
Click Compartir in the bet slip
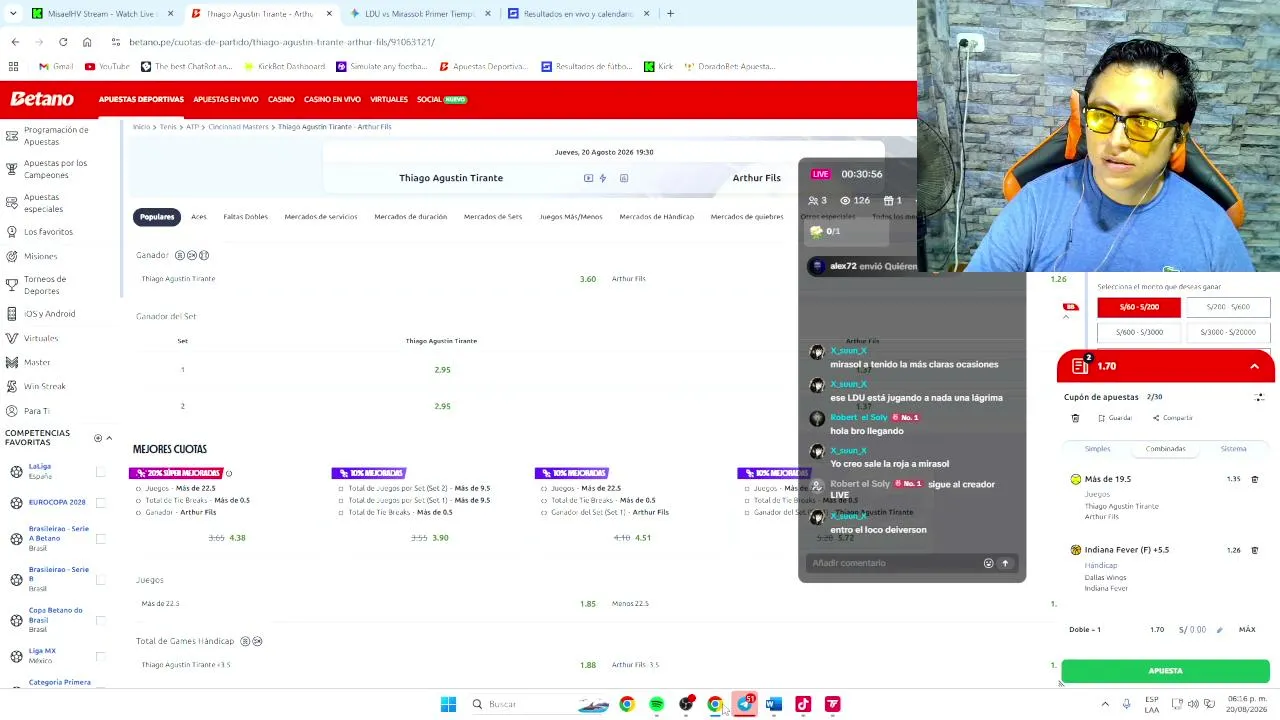(1172, 418)
